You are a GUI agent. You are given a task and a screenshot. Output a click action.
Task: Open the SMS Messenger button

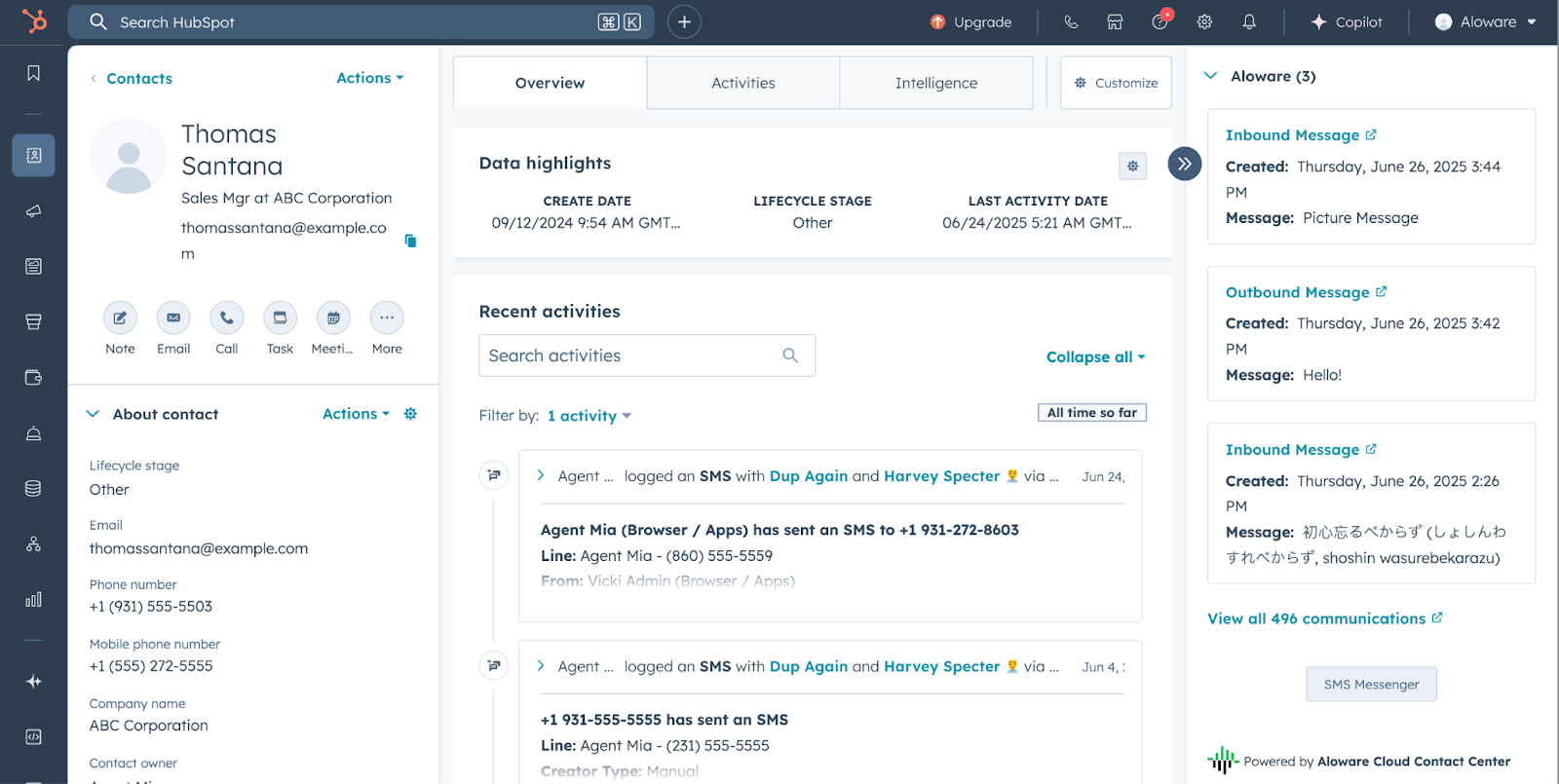click(x=1371, y=684)
